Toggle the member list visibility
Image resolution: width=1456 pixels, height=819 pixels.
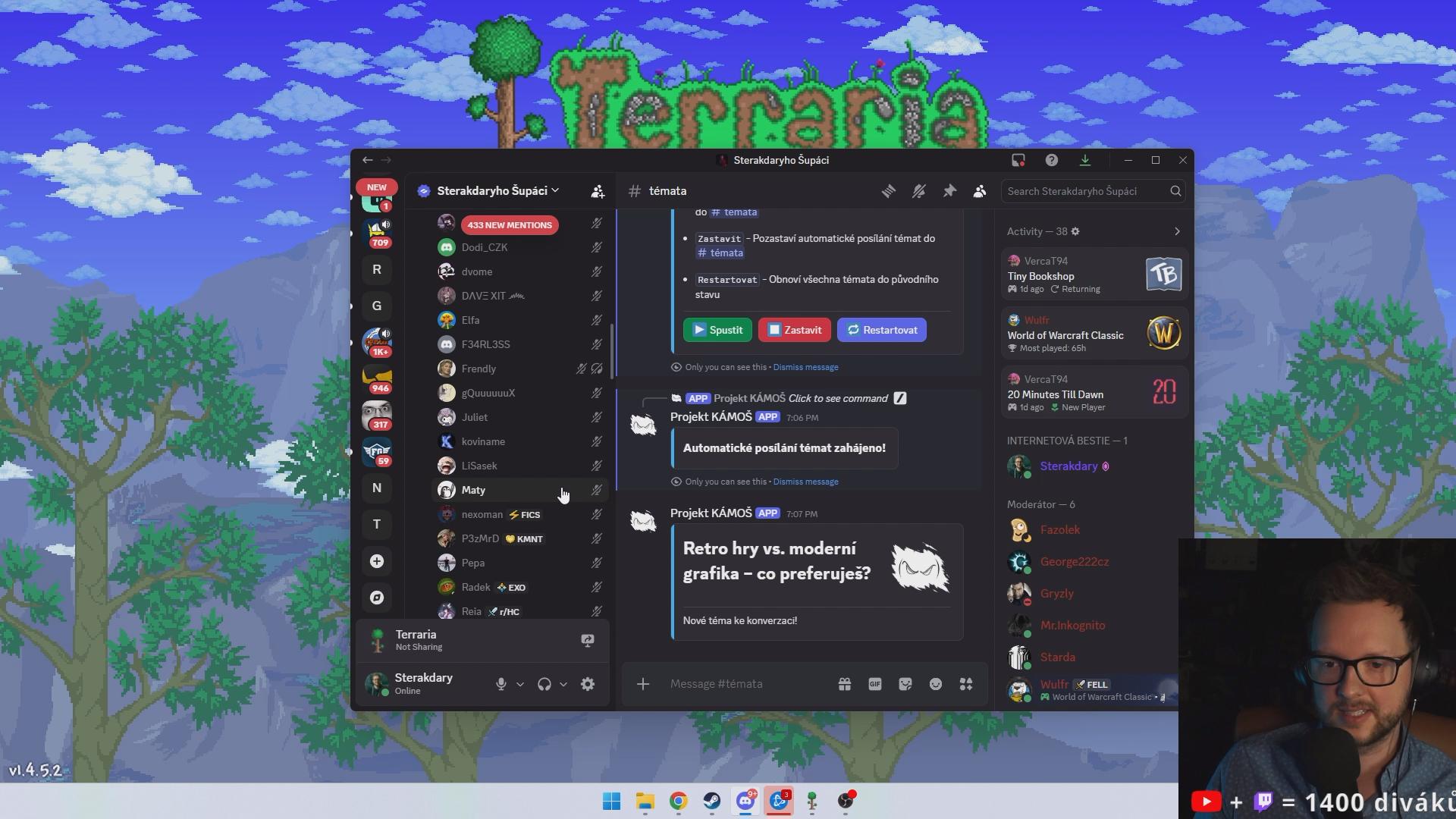point(980,191)
